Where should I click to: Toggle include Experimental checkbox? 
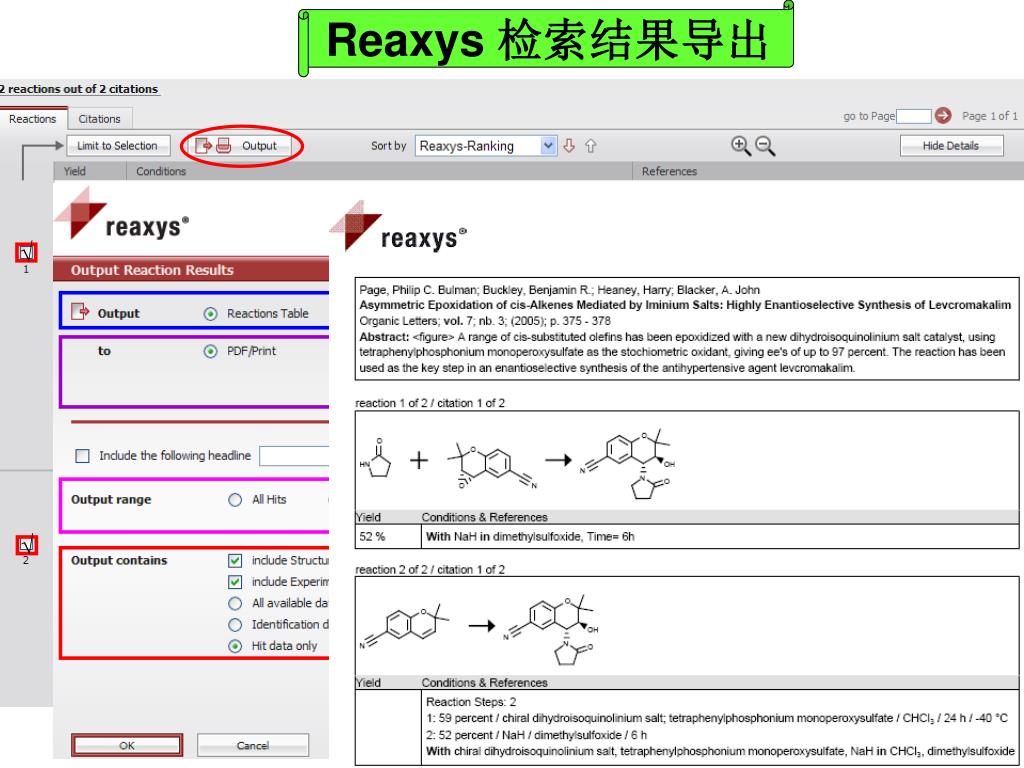(x=235, y=582)
